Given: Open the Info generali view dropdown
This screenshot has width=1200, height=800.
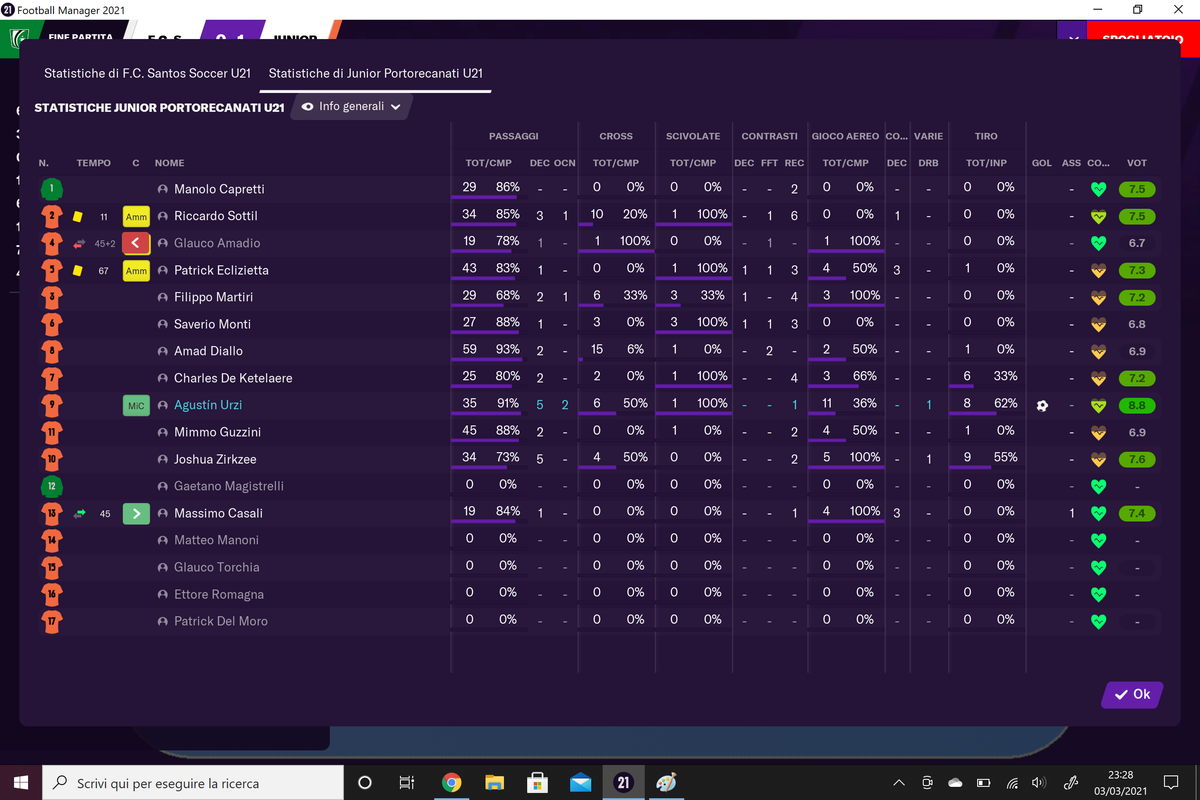Looking at the screenshot, I should click(351, 106).
